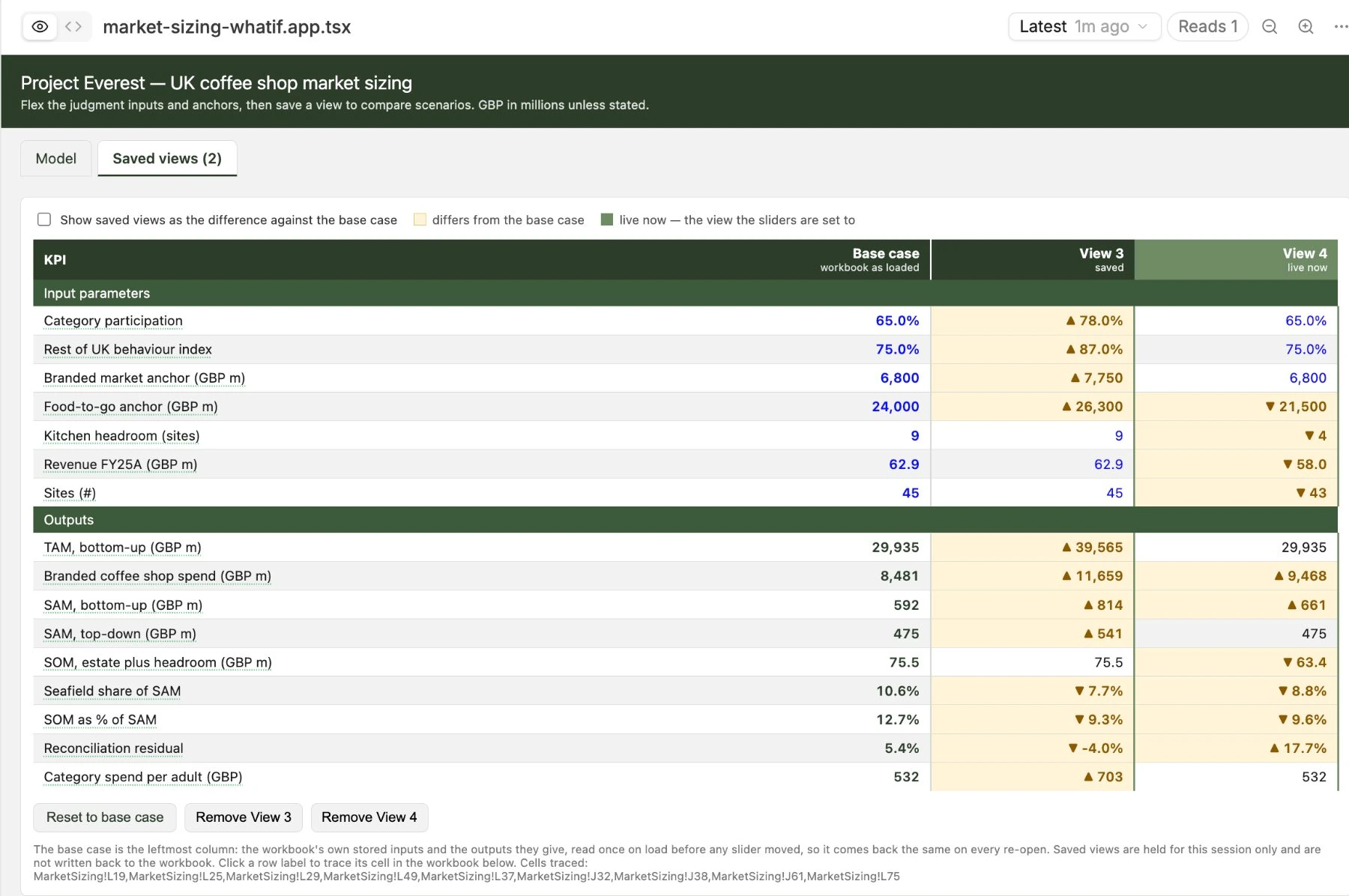Click Remove View 4 button
This screenshot has width=1349, height=896.
369,817
